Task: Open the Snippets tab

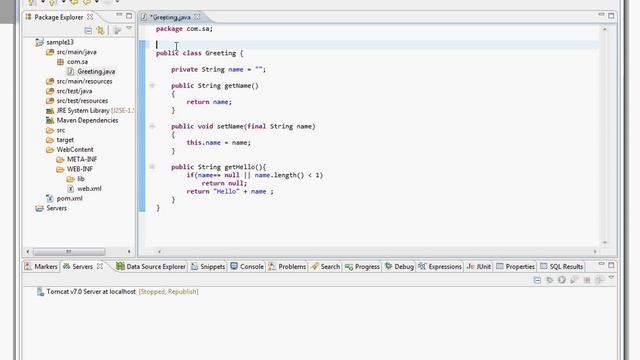Action: (208, 267)
